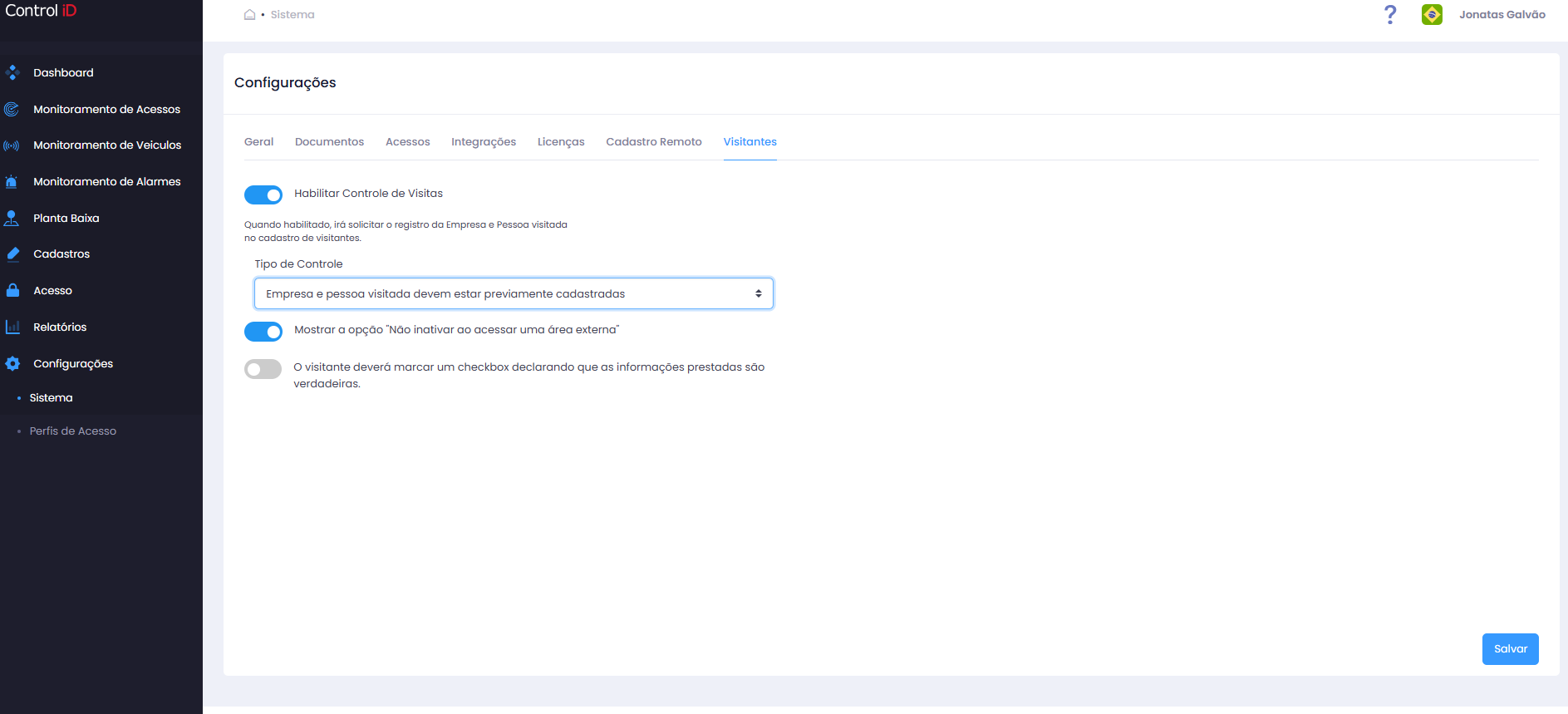This screenshot has height=714, width=1568.
Task: Collapse the Configurações sidebar menu
Action: 73,364
